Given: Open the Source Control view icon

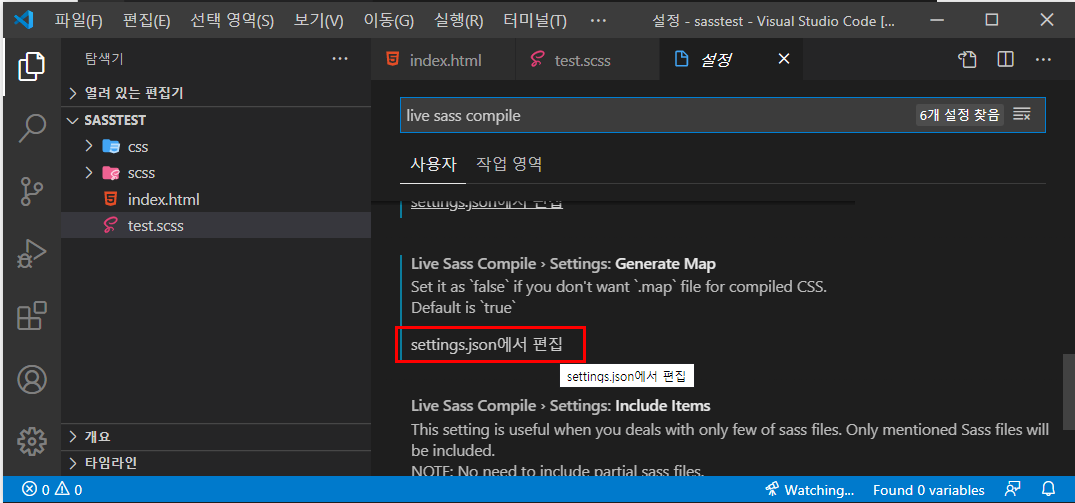Looking at the screenshot, I should coord(31,191).
